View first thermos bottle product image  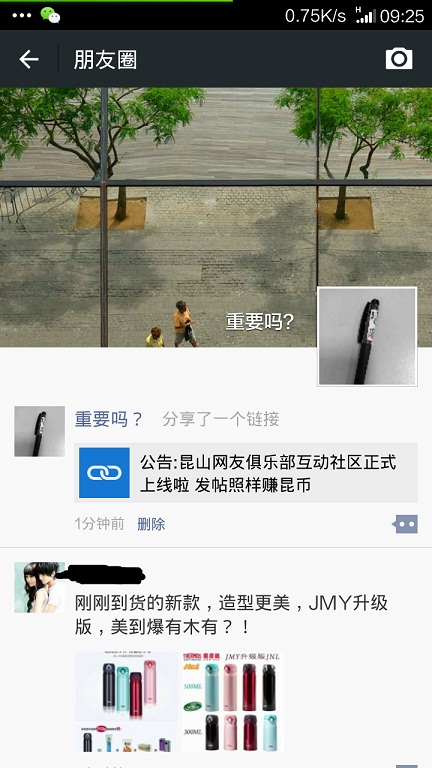click(x=126, y=701)
